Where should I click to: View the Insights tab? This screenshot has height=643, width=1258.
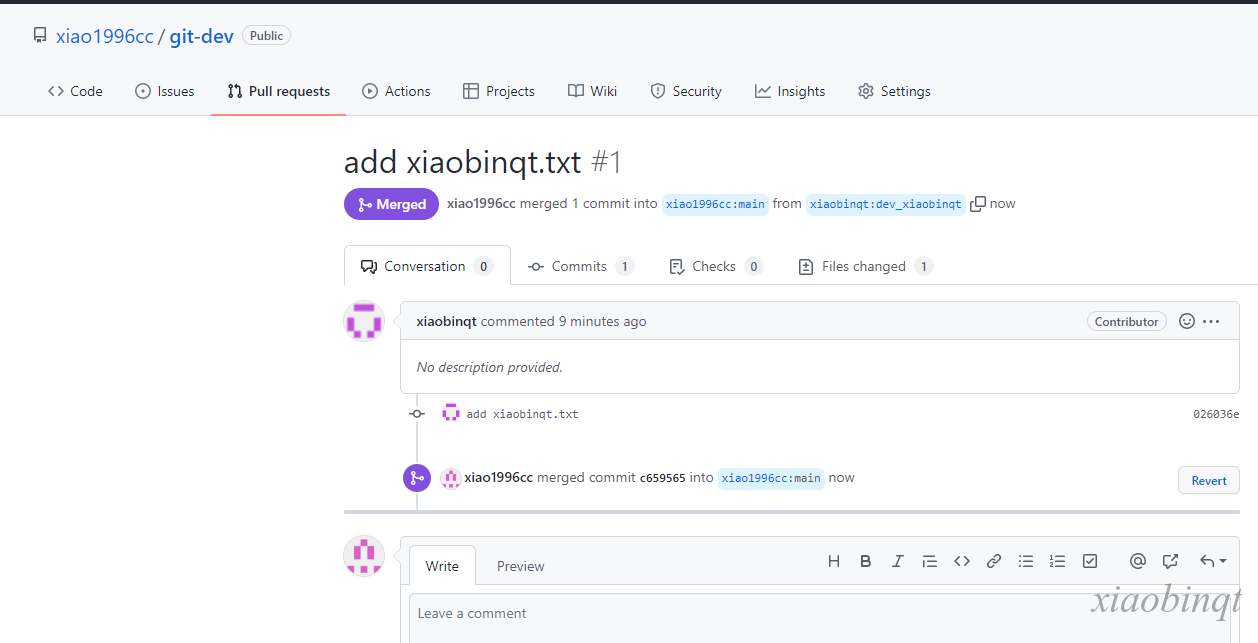tap(790, 91)
